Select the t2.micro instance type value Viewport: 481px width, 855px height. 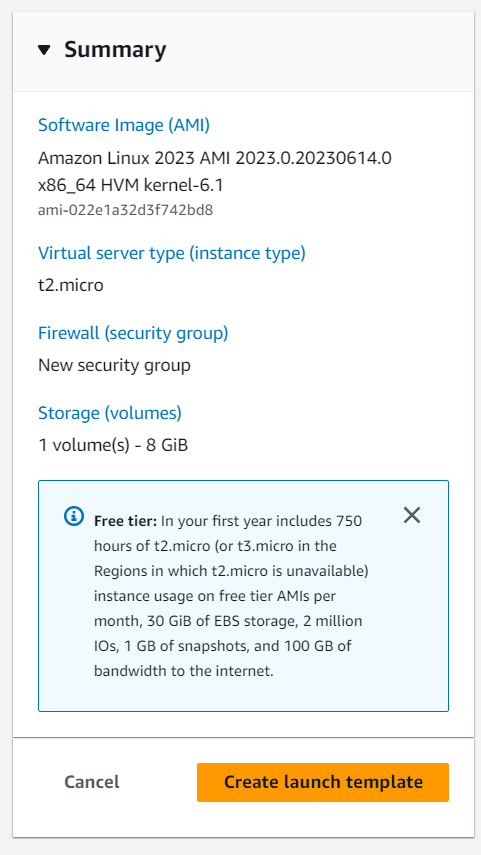pyautogui.click(x=71, y=285)
